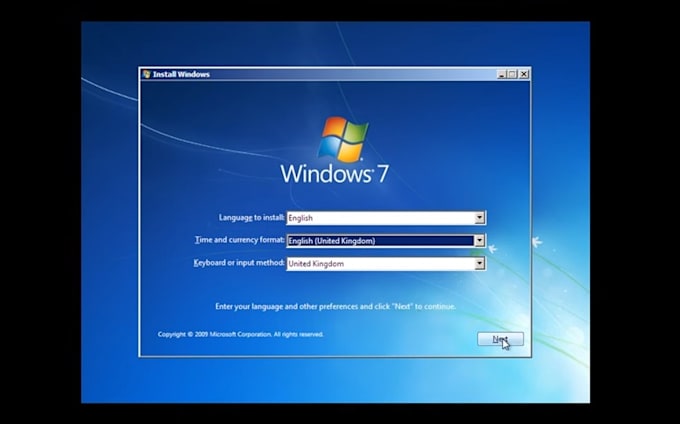This screenshot has height=424, width=680.
Task: Click the Next button
Action: 500,339
